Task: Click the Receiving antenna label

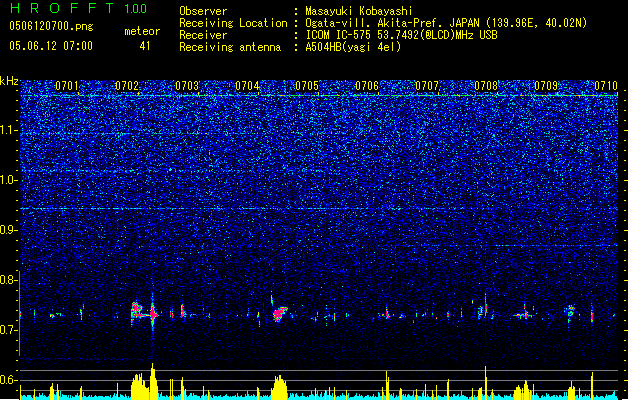Action: 230,47
